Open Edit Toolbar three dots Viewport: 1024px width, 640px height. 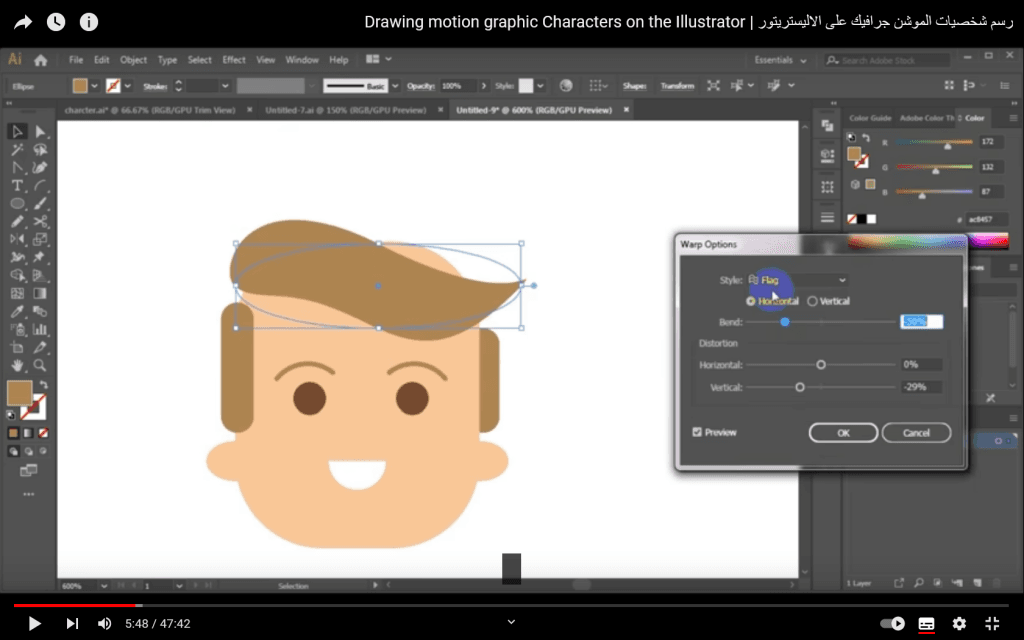(x=29, y=494)
